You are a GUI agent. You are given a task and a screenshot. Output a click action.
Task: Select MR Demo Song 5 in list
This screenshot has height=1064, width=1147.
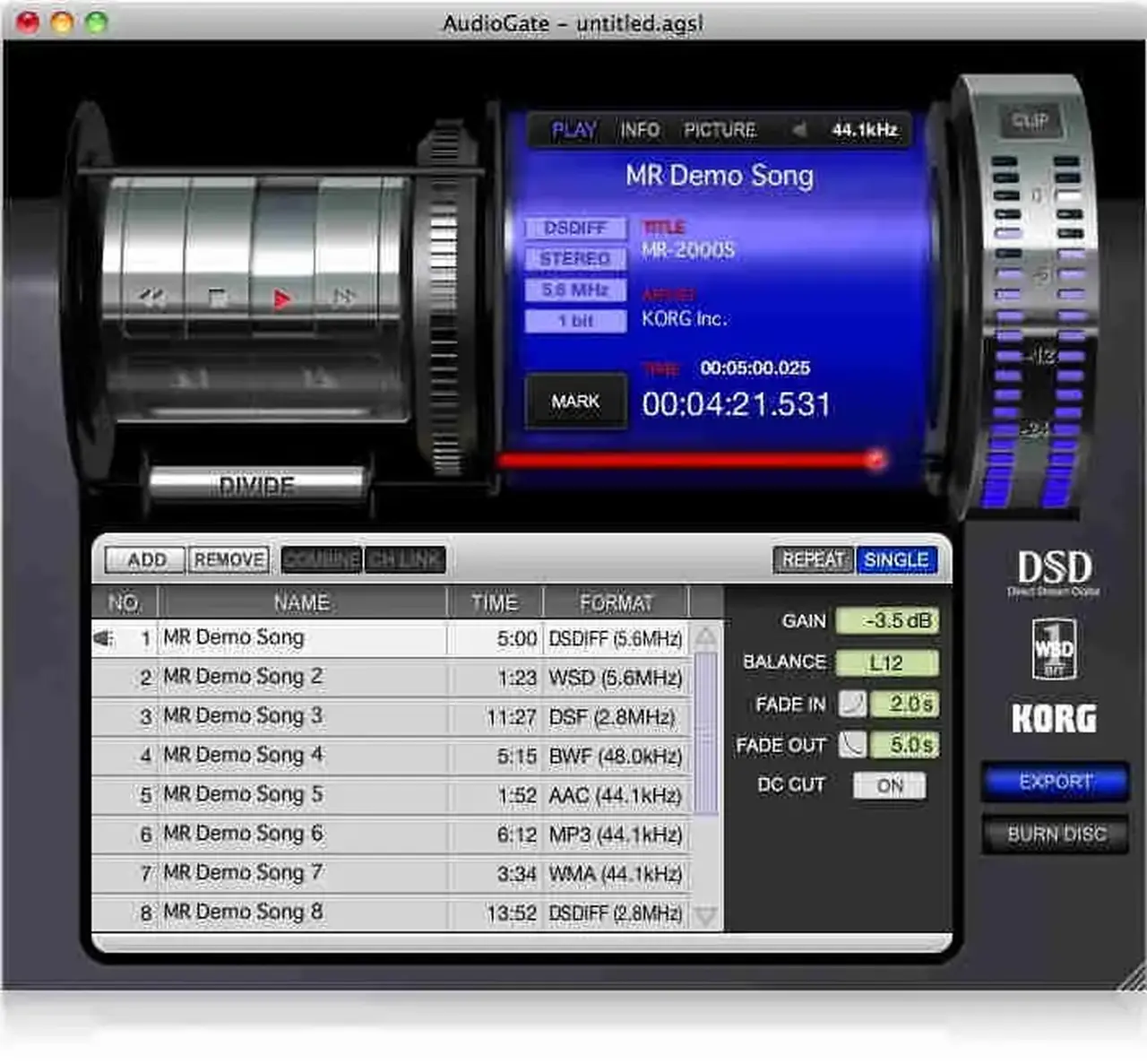pyautogui.click(x=243, y=795)
